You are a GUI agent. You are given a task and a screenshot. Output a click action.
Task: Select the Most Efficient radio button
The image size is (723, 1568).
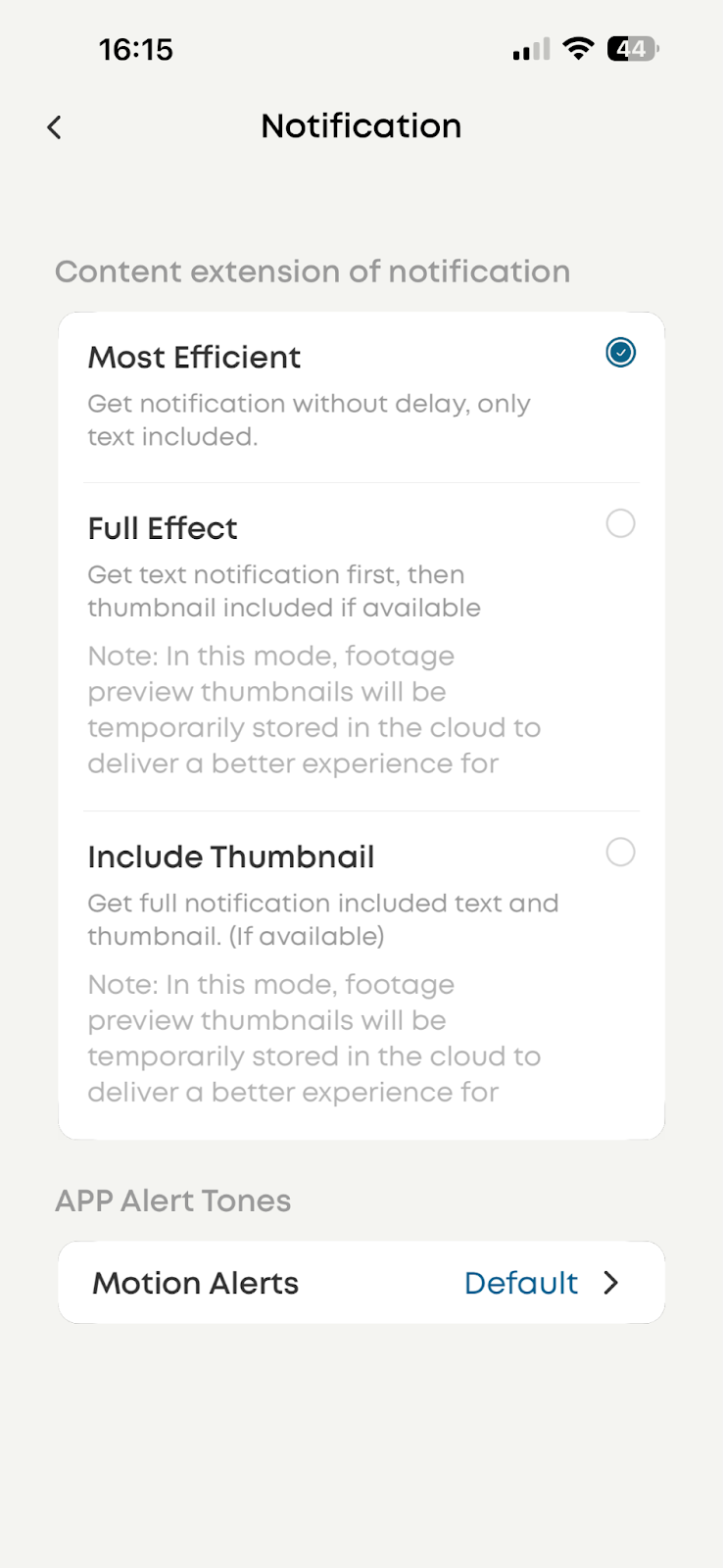point(620,353)
